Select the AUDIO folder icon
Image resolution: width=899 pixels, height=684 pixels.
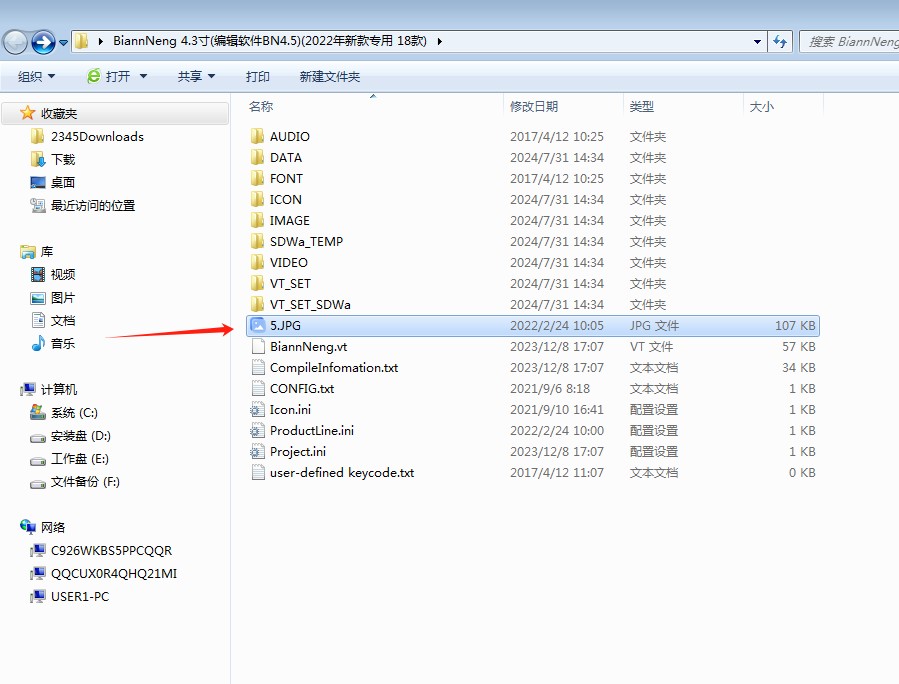pos(257,136)
